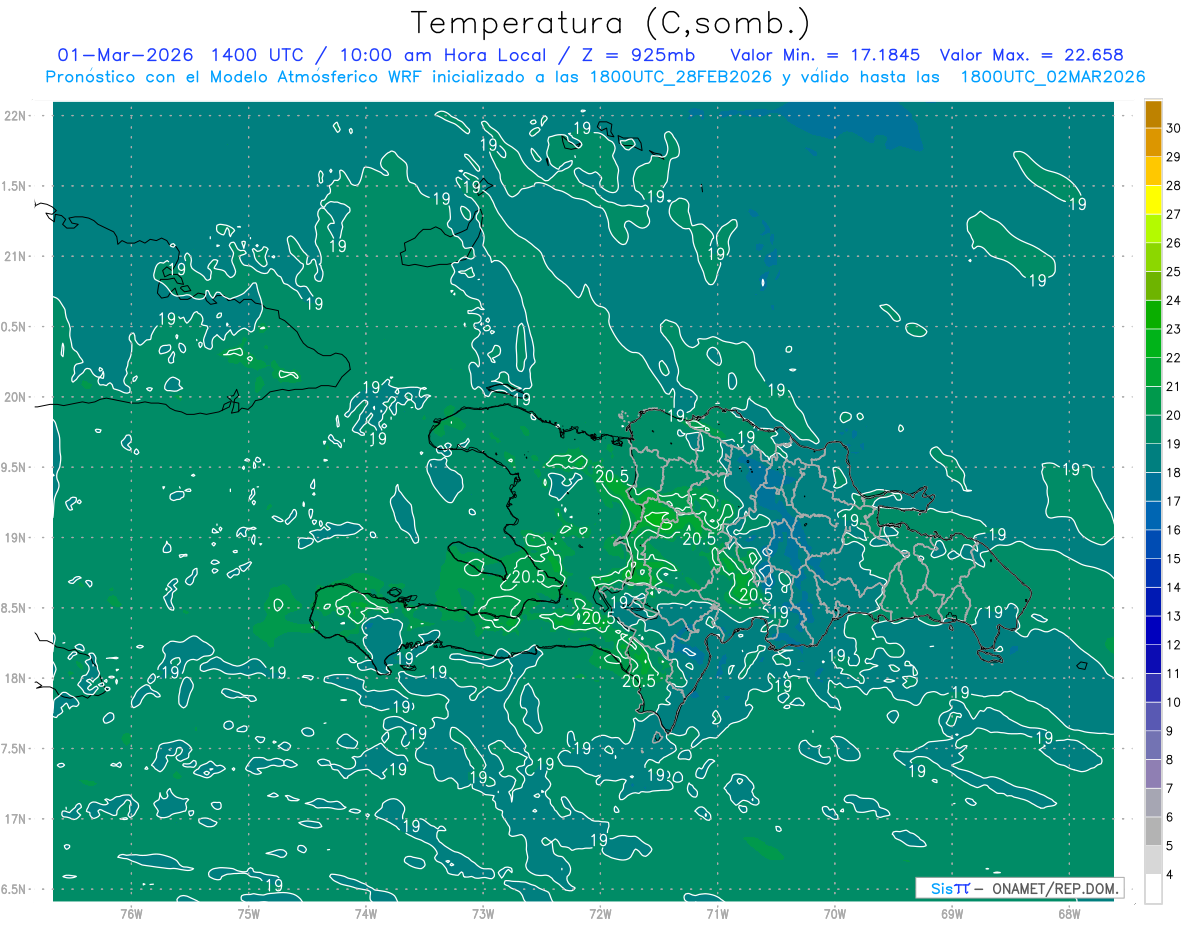Click the legend label 17
The width and height of the screenshot is (1200, 927).
pos(1174,501)
